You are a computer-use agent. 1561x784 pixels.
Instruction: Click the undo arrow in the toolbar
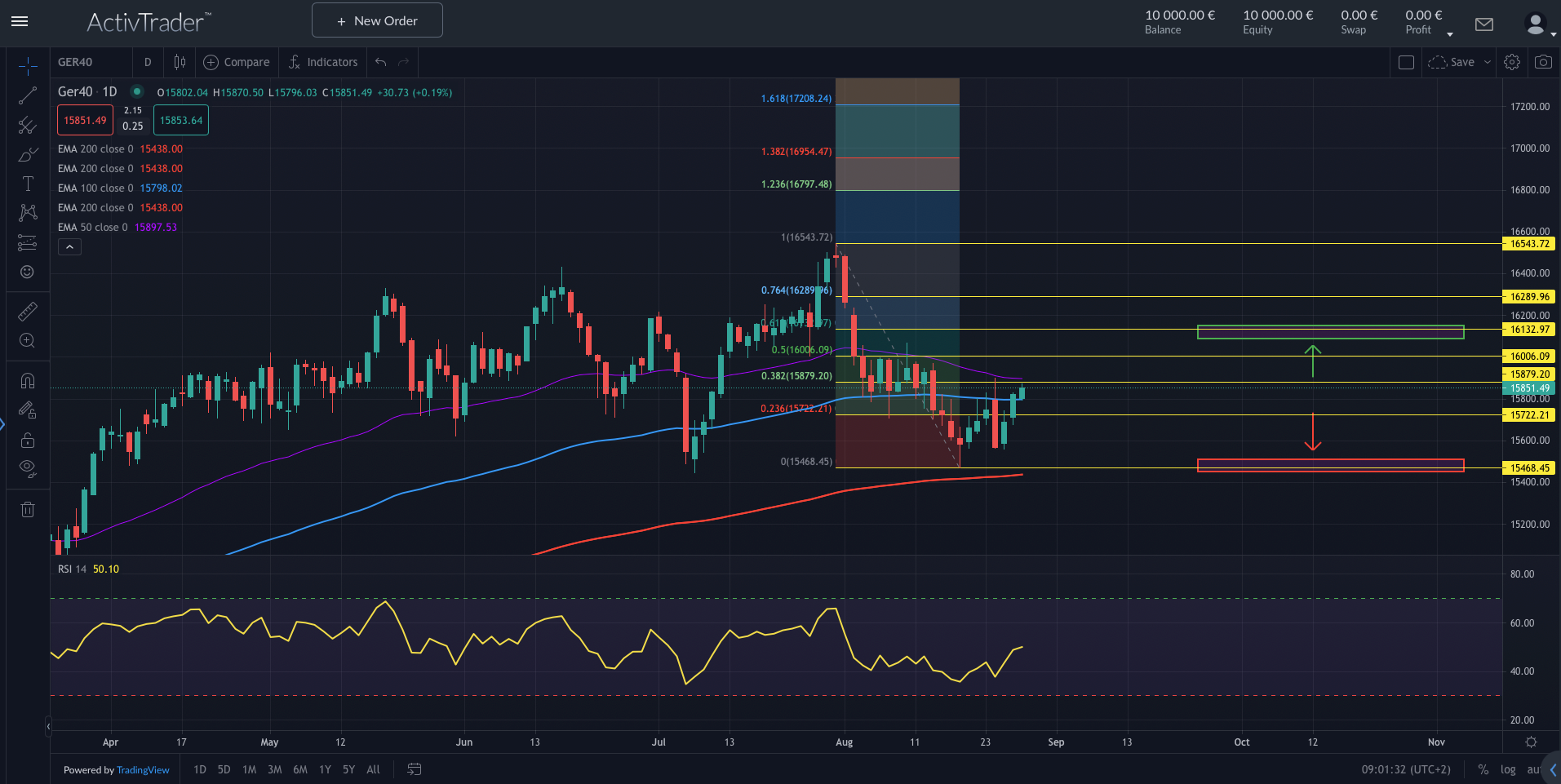(379, 61)
